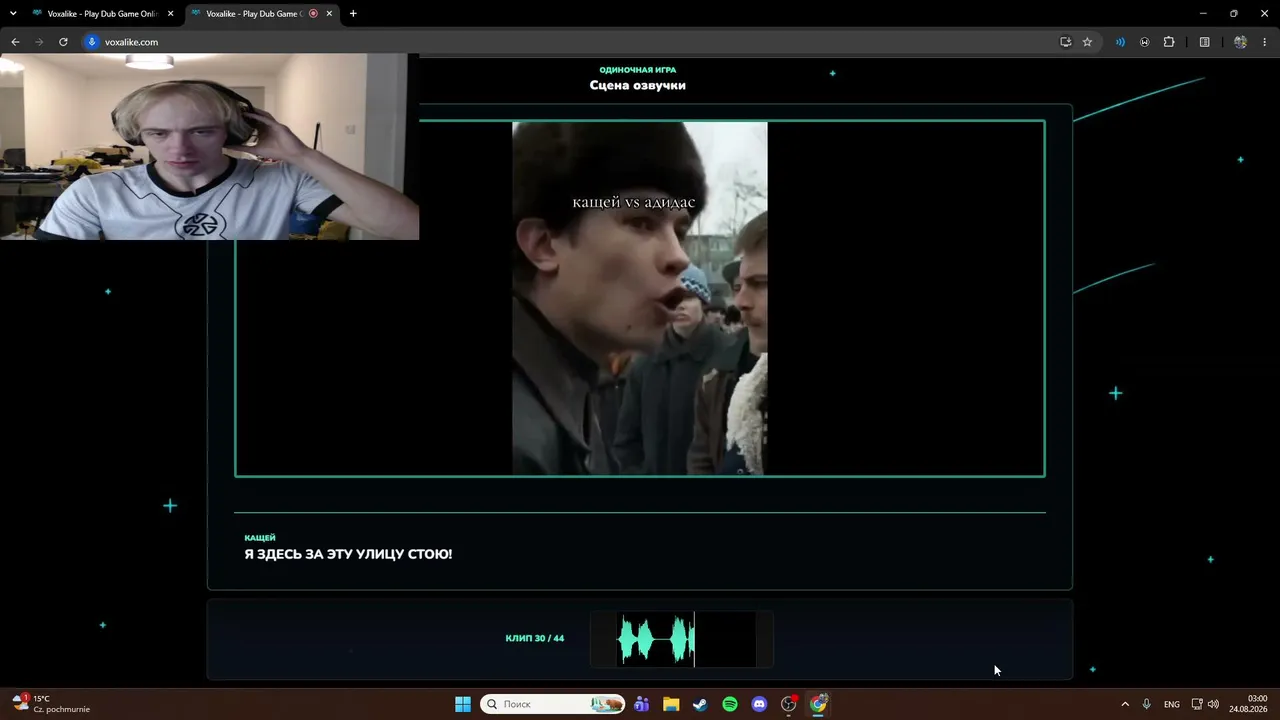The image size is (1280, 720).
Task: Bookmark this page with the star
Action: (1087, 42)
